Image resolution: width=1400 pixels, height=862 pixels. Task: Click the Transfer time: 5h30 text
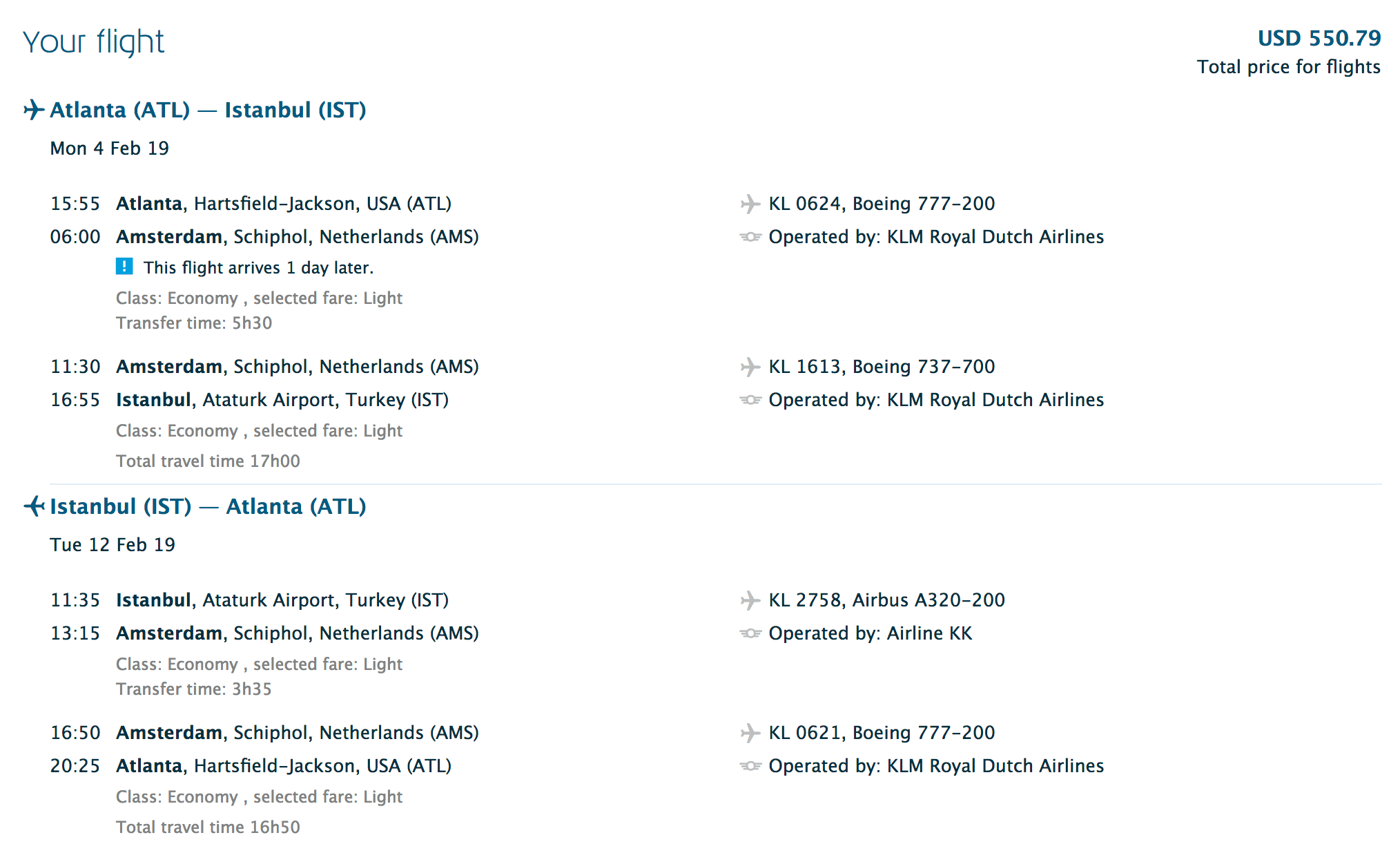[194, 323]
